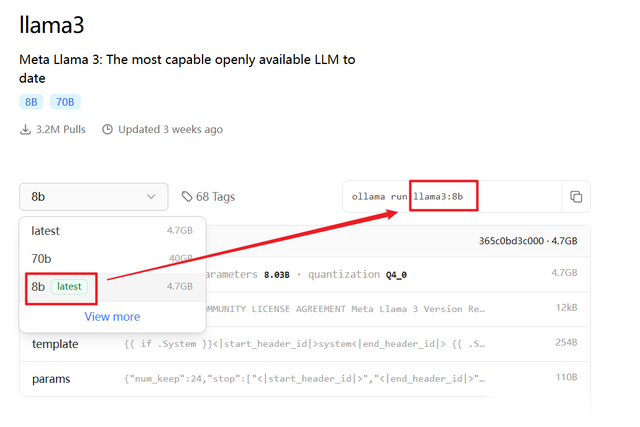Open the 68 Tags link

(208, 197)
